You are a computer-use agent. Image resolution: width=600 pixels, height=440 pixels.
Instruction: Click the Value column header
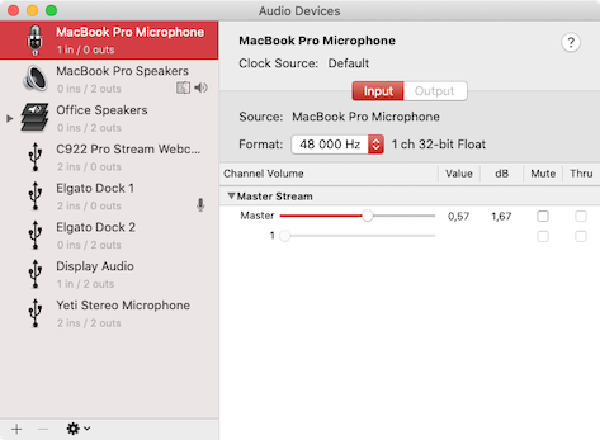[x=459, y=174]
